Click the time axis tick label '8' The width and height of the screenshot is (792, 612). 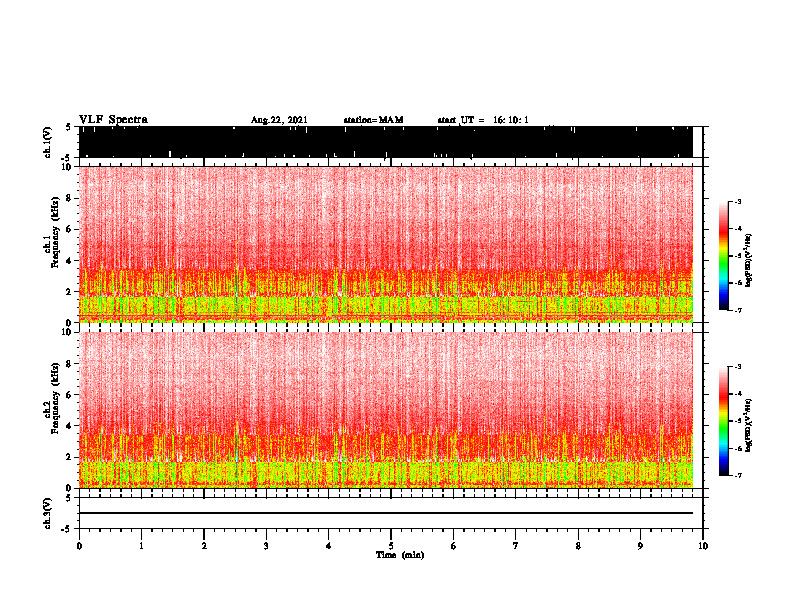coord(578,546)
